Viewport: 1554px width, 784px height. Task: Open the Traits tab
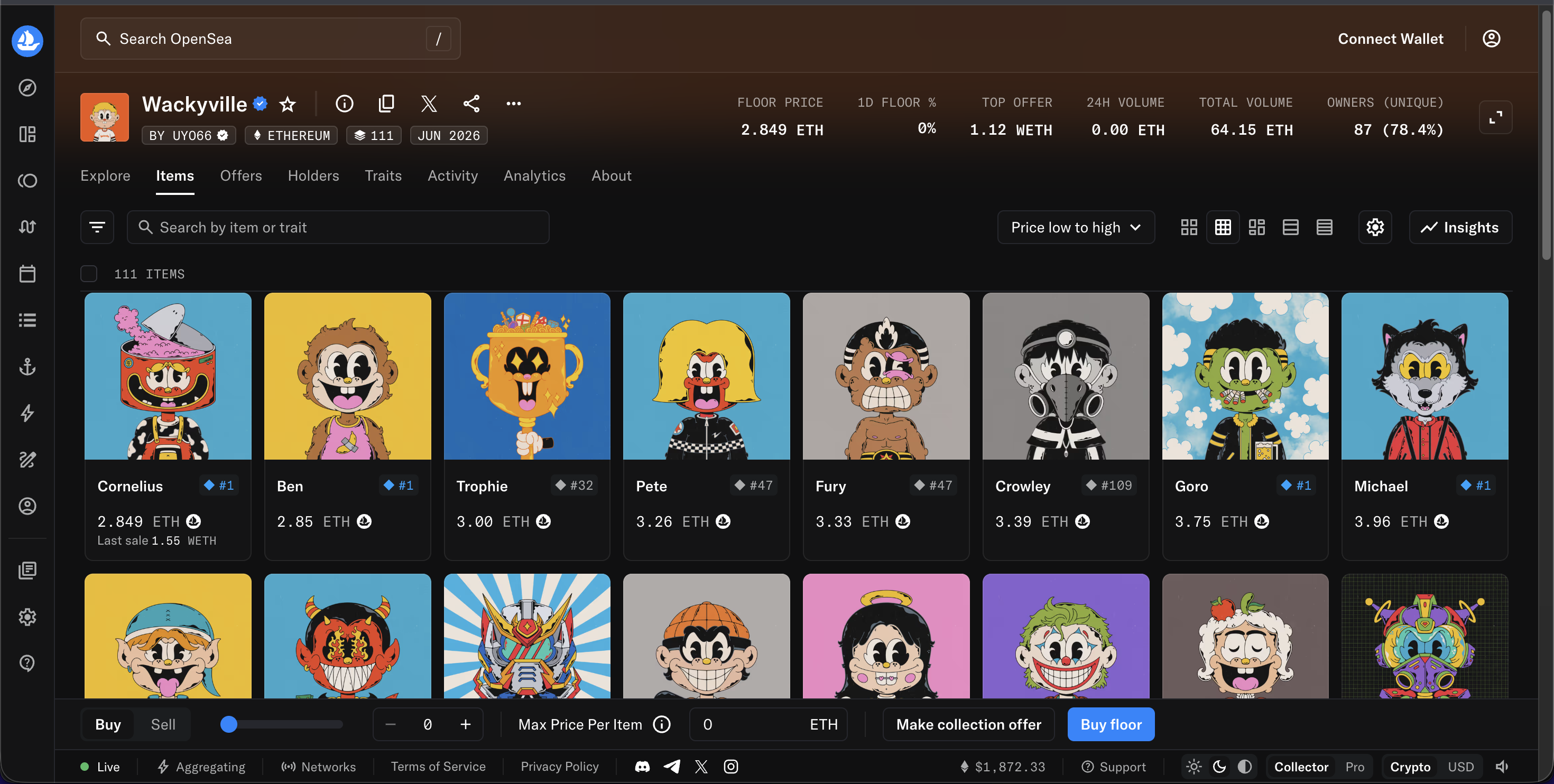[x=383, y=175]
